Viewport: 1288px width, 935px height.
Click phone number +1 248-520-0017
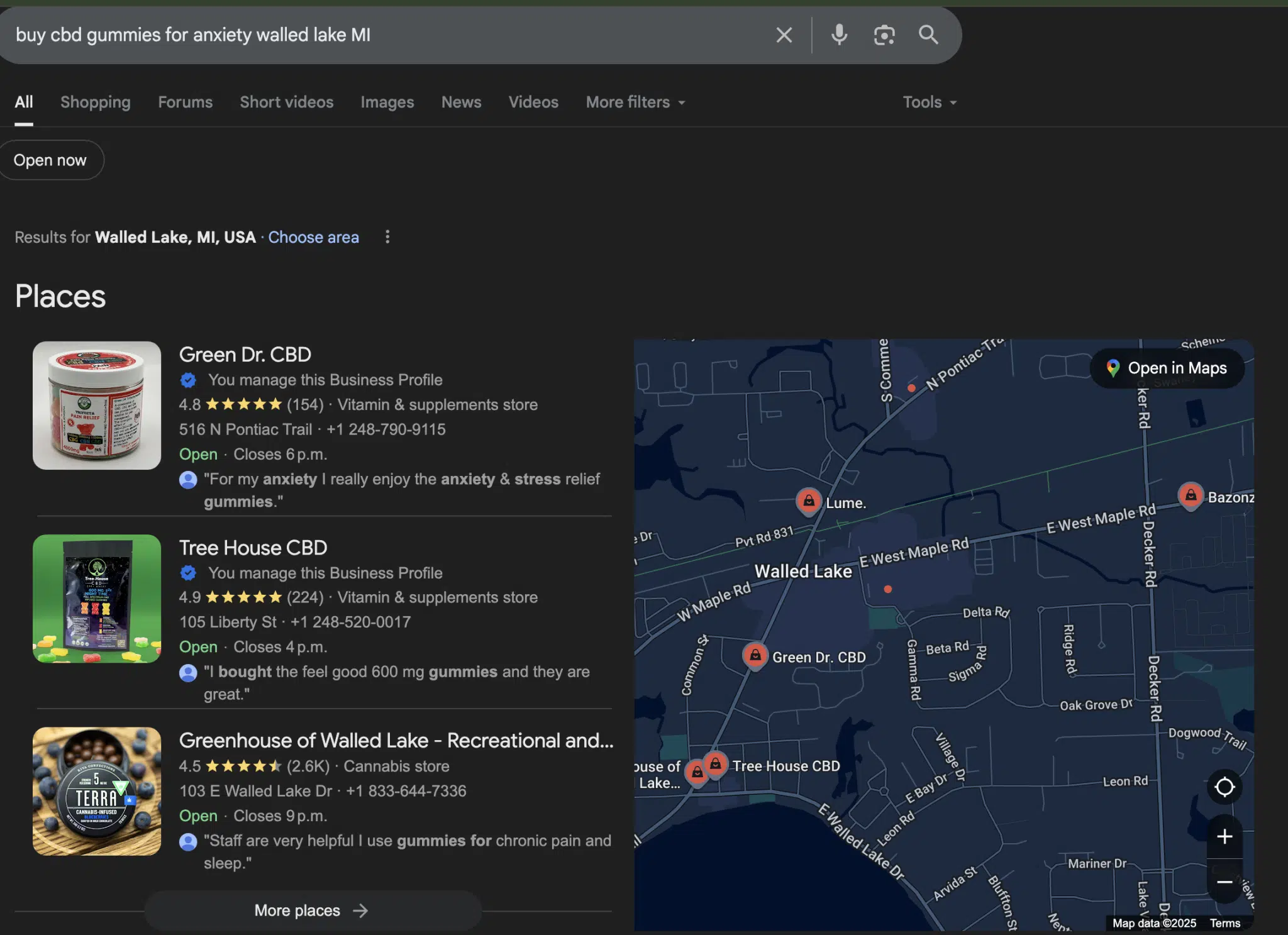[x=350, y=622]
